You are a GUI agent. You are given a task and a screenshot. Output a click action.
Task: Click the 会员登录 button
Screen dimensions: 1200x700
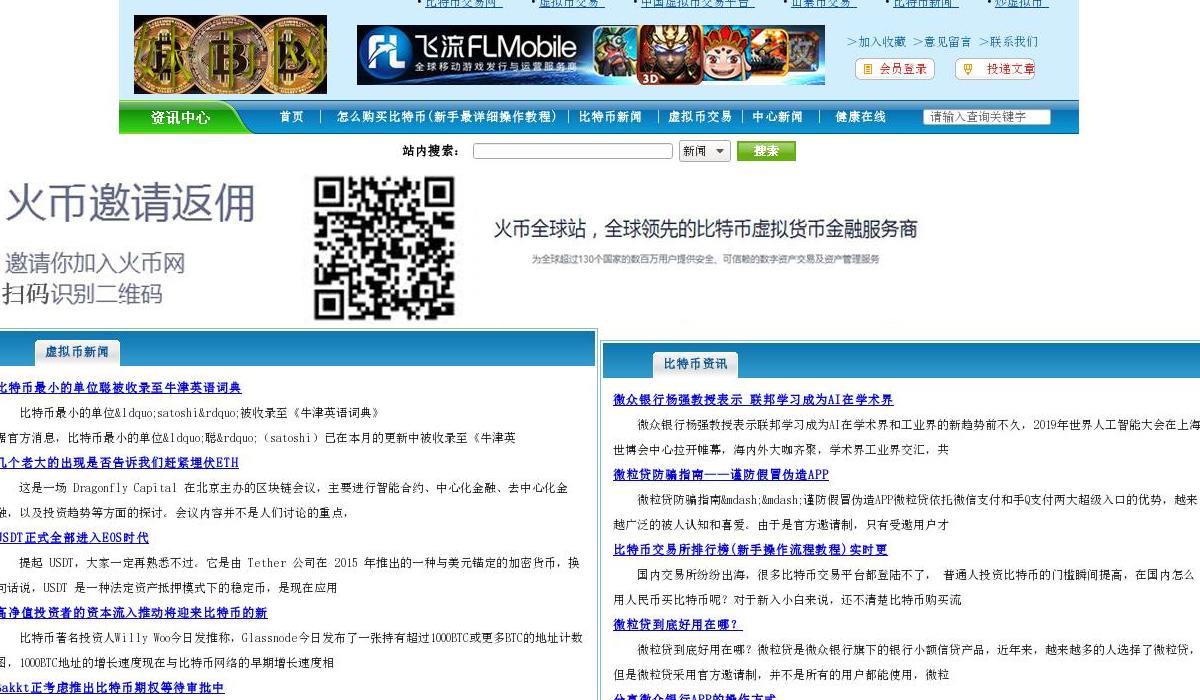point(895,69)
